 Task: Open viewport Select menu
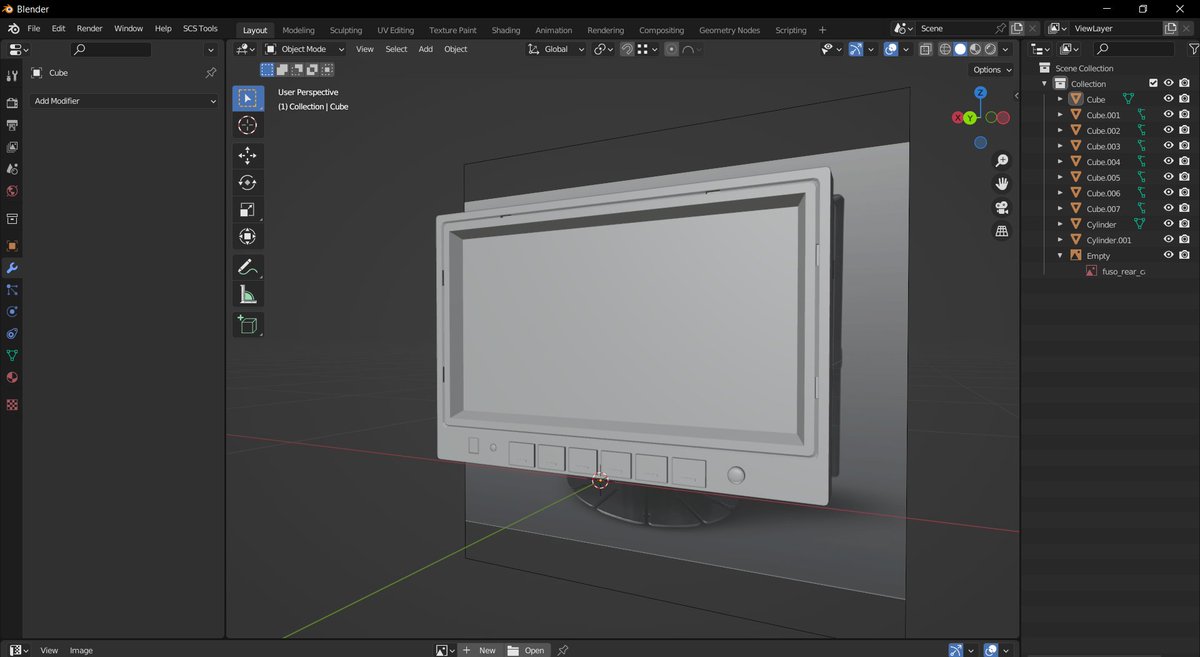click(x=396, y=49)
